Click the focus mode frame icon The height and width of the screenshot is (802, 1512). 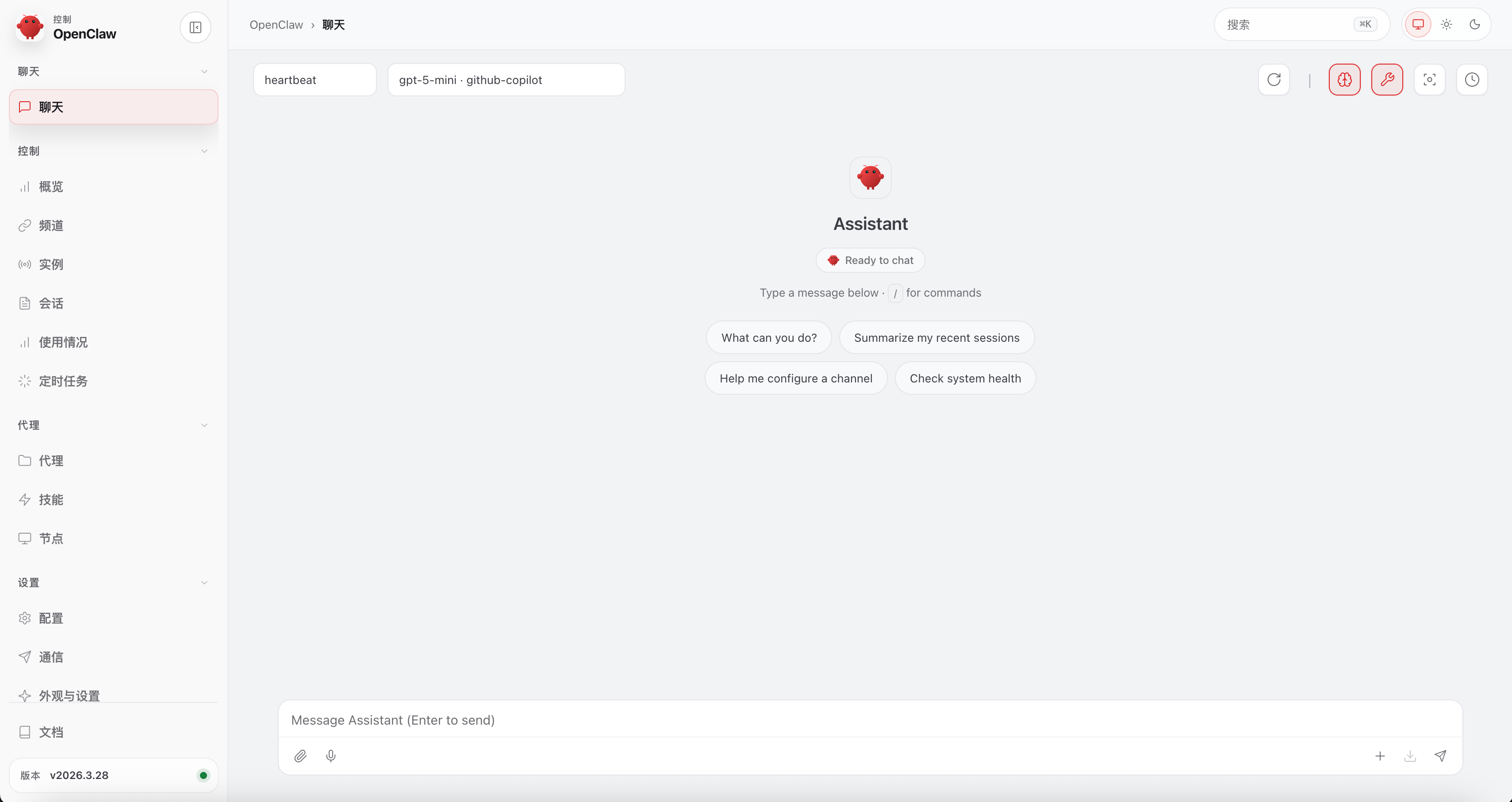click(x=1429, y=80)
